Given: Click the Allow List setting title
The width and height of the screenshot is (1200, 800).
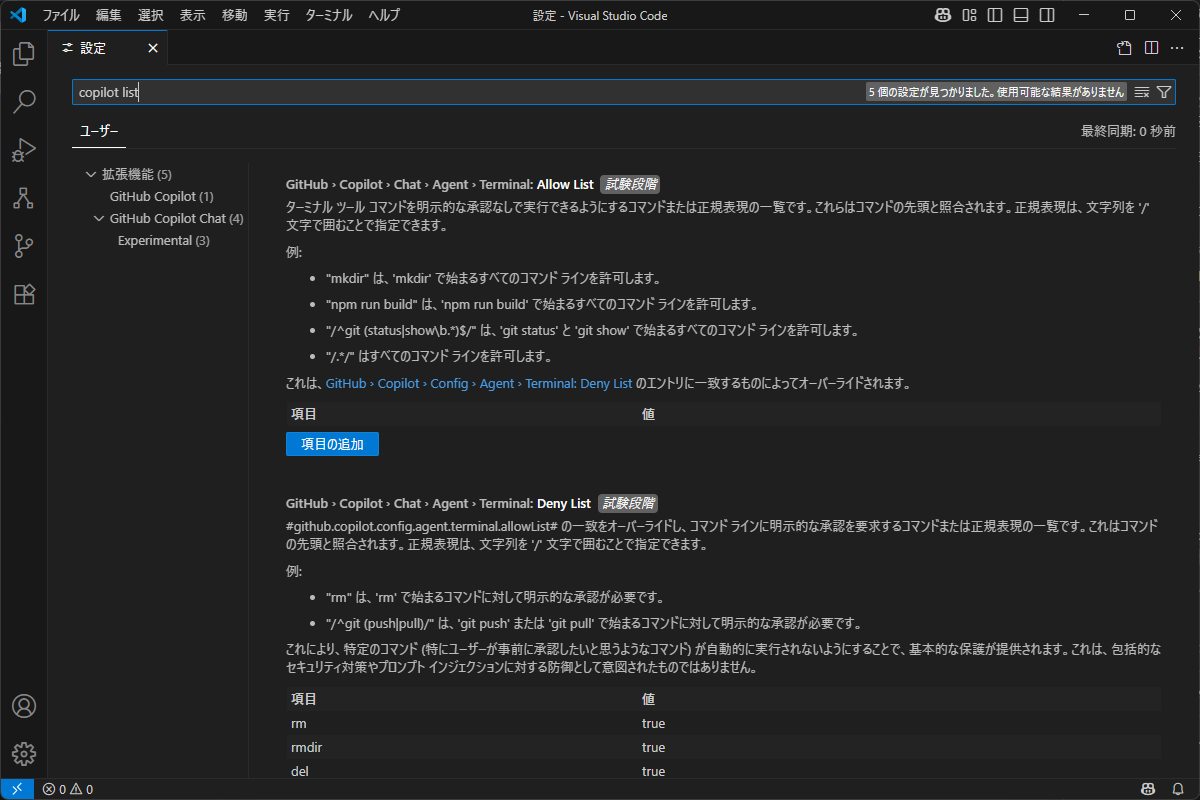Looking at the screenshot, I should [x=440, y=185].
